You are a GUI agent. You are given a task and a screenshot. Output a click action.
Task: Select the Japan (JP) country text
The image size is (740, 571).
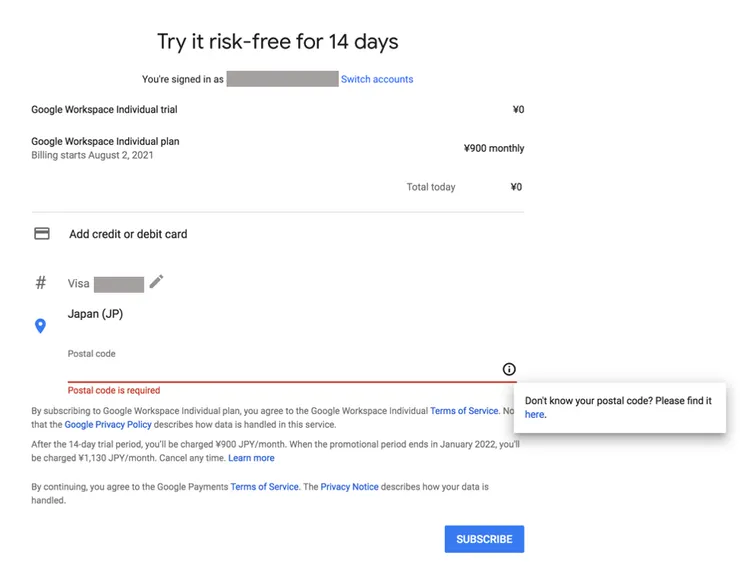pos(96,314)
